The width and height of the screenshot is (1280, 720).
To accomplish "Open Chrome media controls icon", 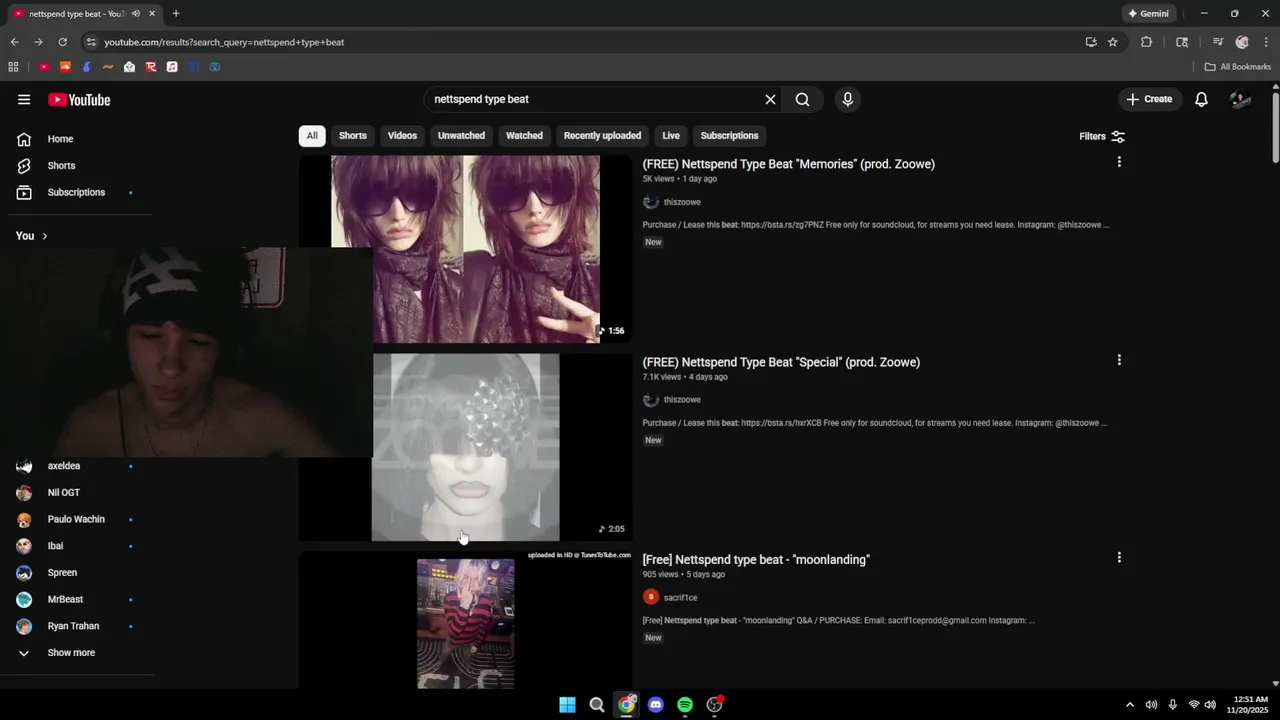I will (x=1217, y=42).
